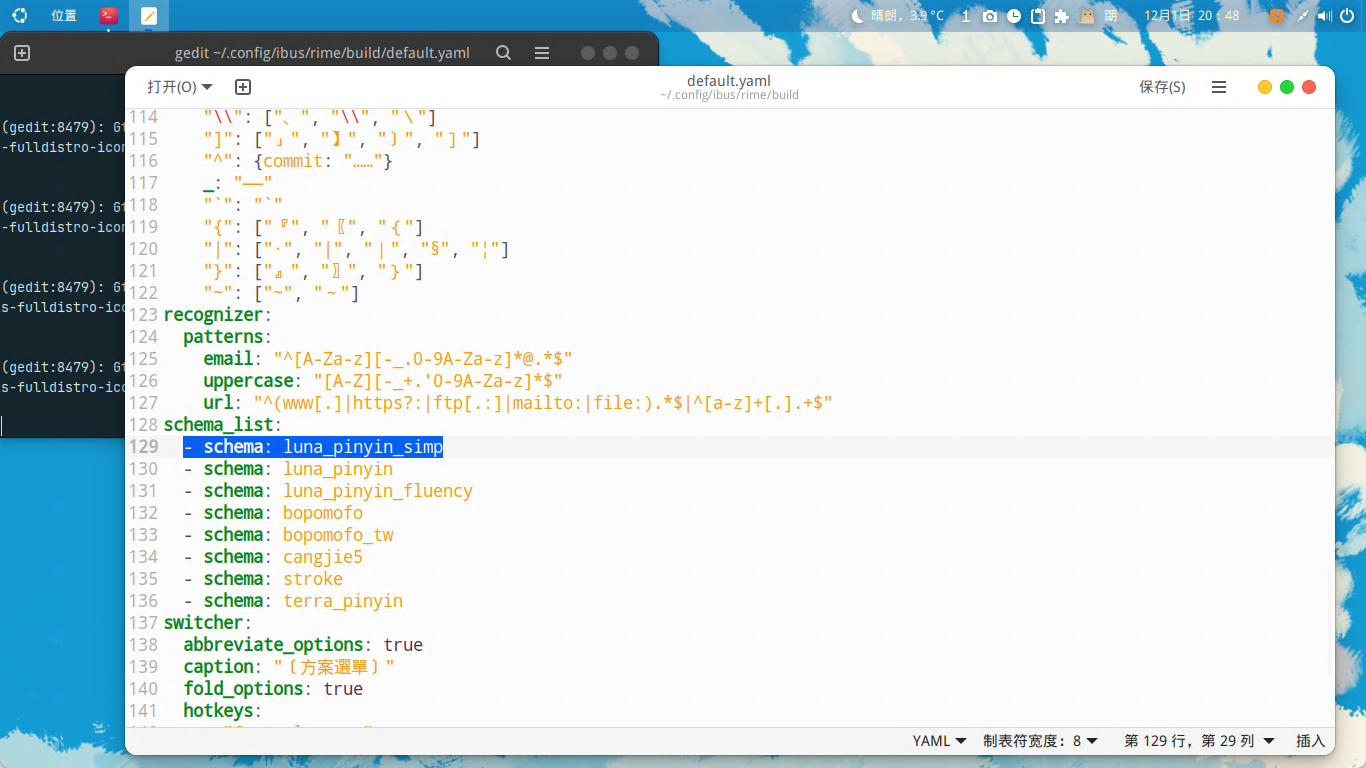1366x768 pixels.
Task: Click the 保存(S) save button
Action: 1162,87
